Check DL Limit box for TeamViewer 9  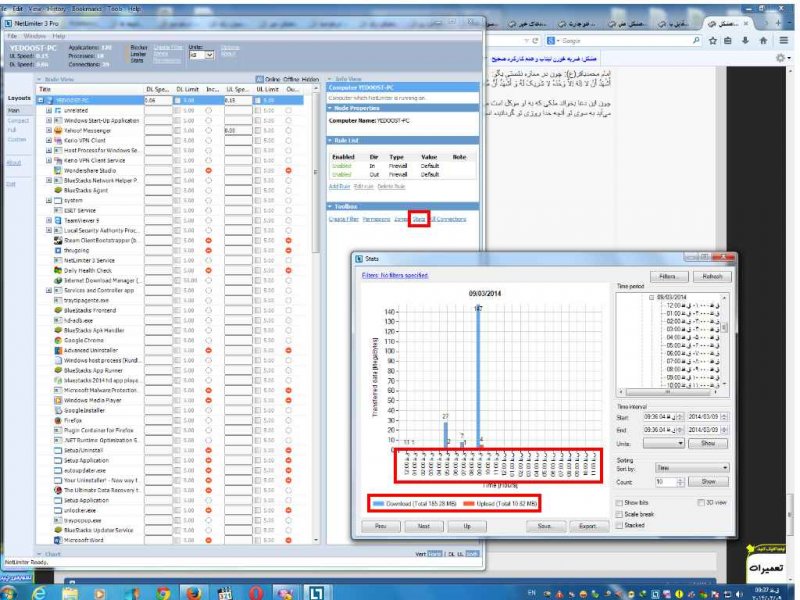(177, 220)
